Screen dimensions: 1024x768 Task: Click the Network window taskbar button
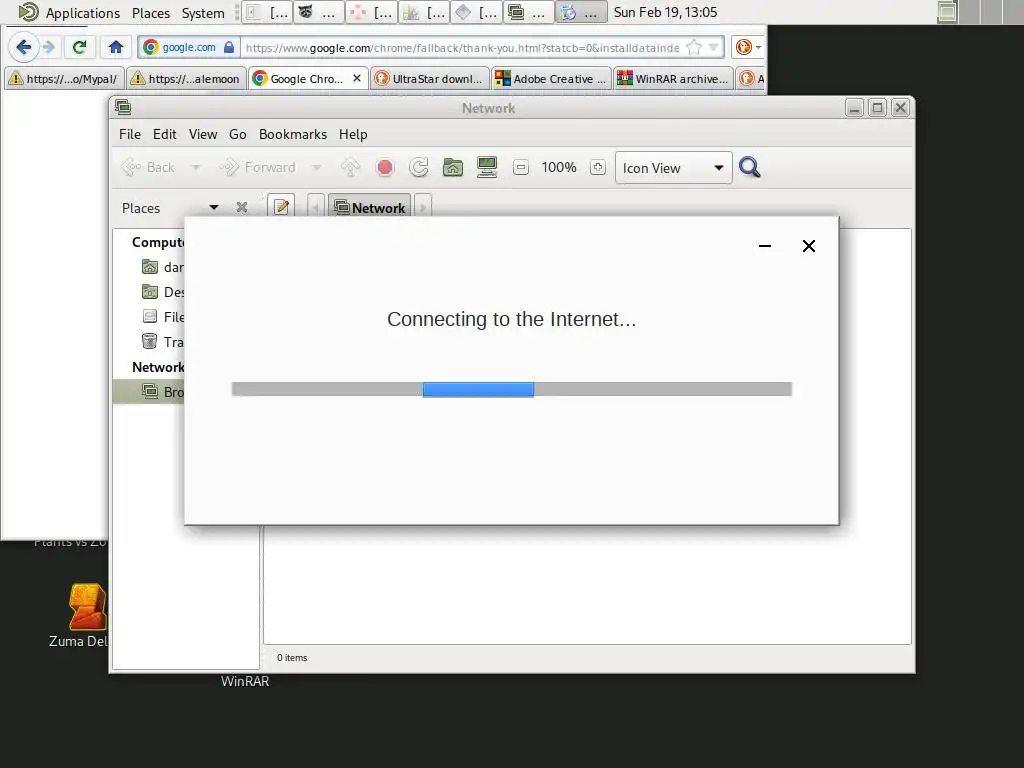(528, 12)
